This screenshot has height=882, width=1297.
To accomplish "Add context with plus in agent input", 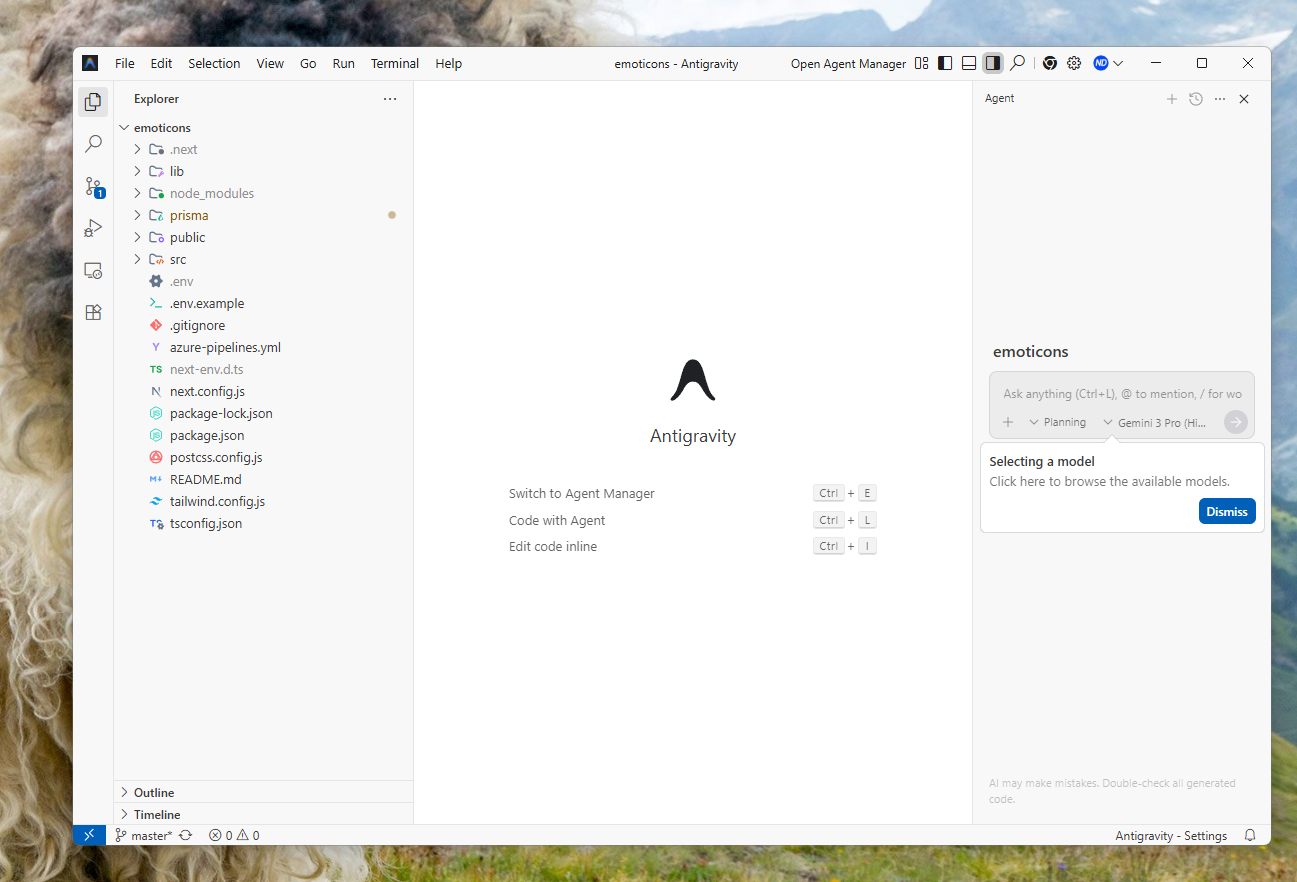I will (1008, 422).
